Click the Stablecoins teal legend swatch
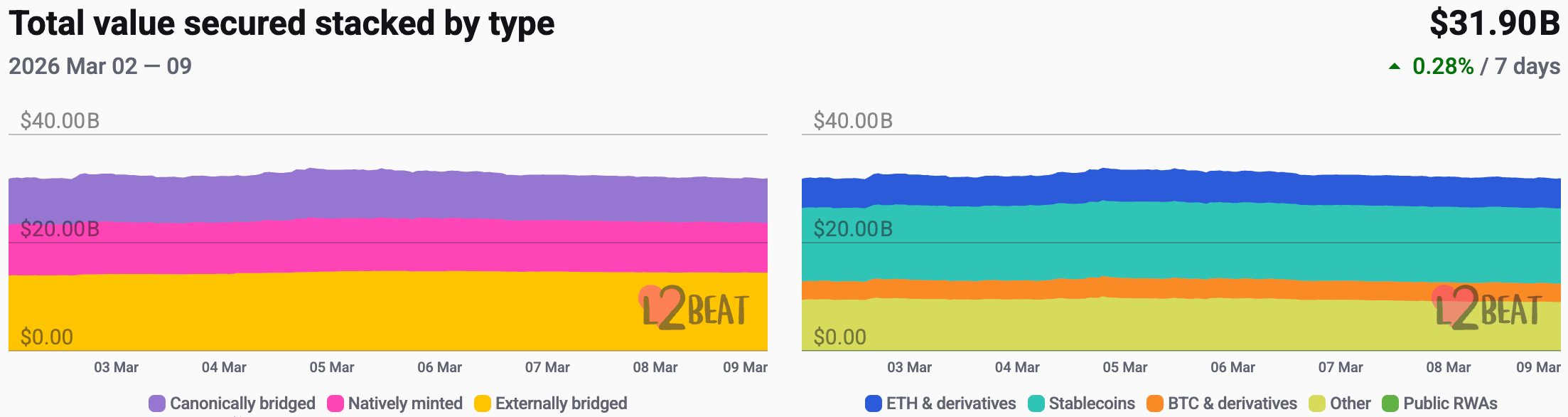 click(1036, 403)
